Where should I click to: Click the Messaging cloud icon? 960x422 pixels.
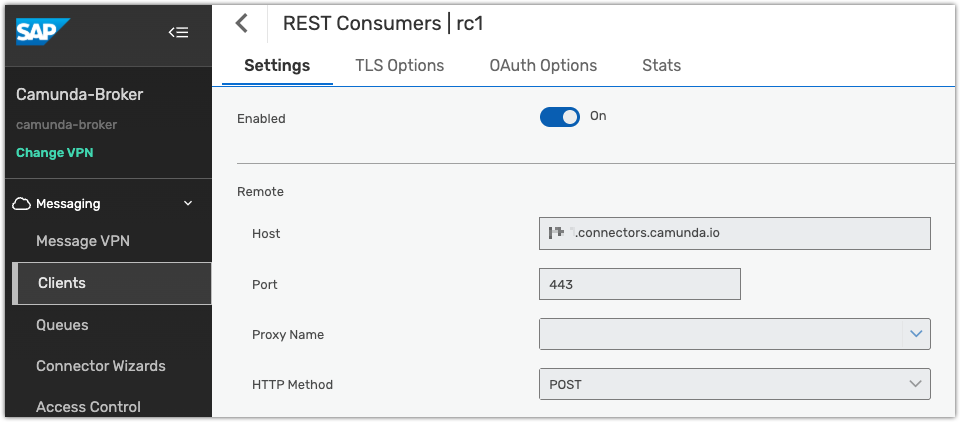[x=22, y=204]
